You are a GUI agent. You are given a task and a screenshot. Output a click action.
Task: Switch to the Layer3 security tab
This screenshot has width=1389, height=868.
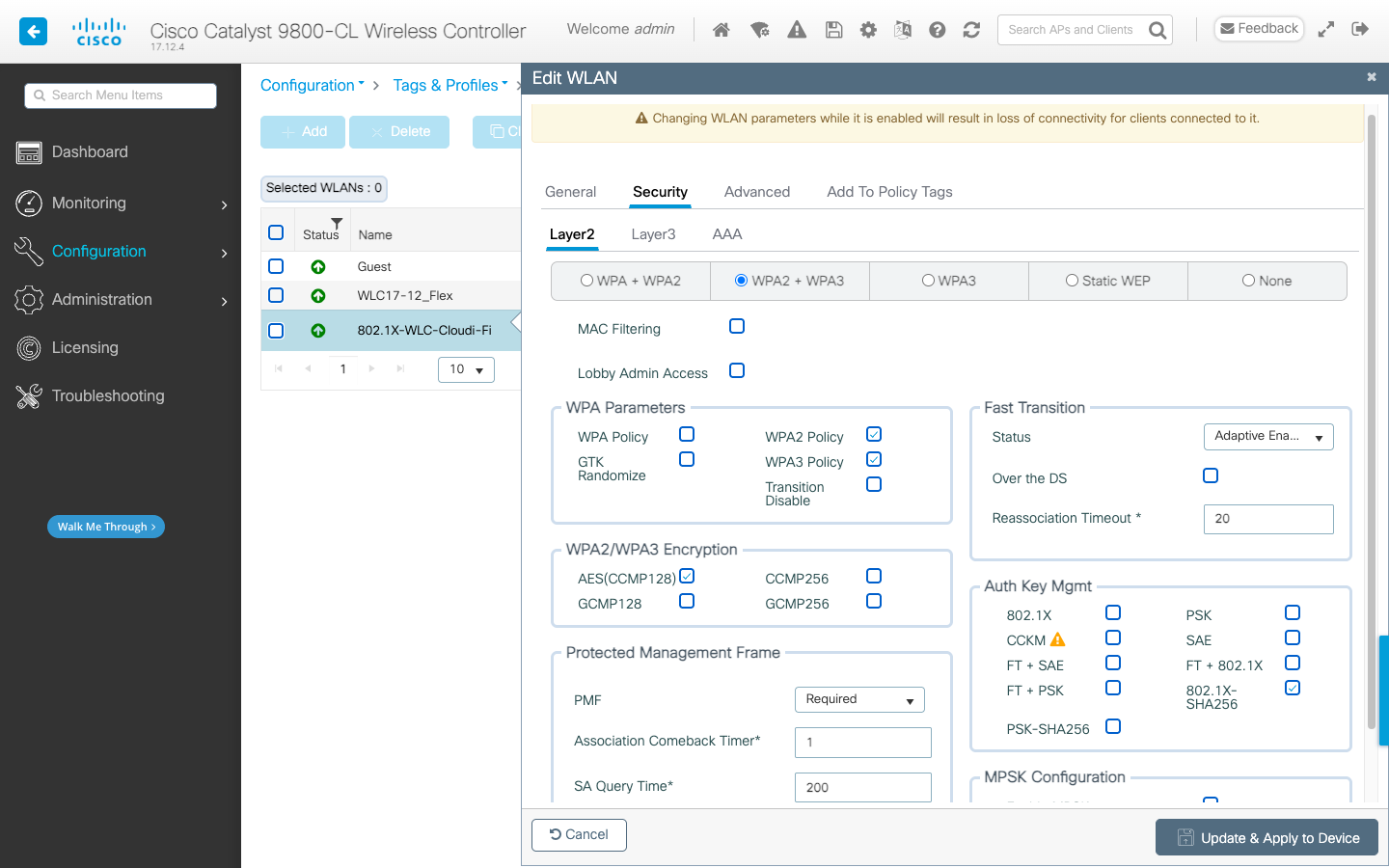pyautogui.click(x=653, y=234)
